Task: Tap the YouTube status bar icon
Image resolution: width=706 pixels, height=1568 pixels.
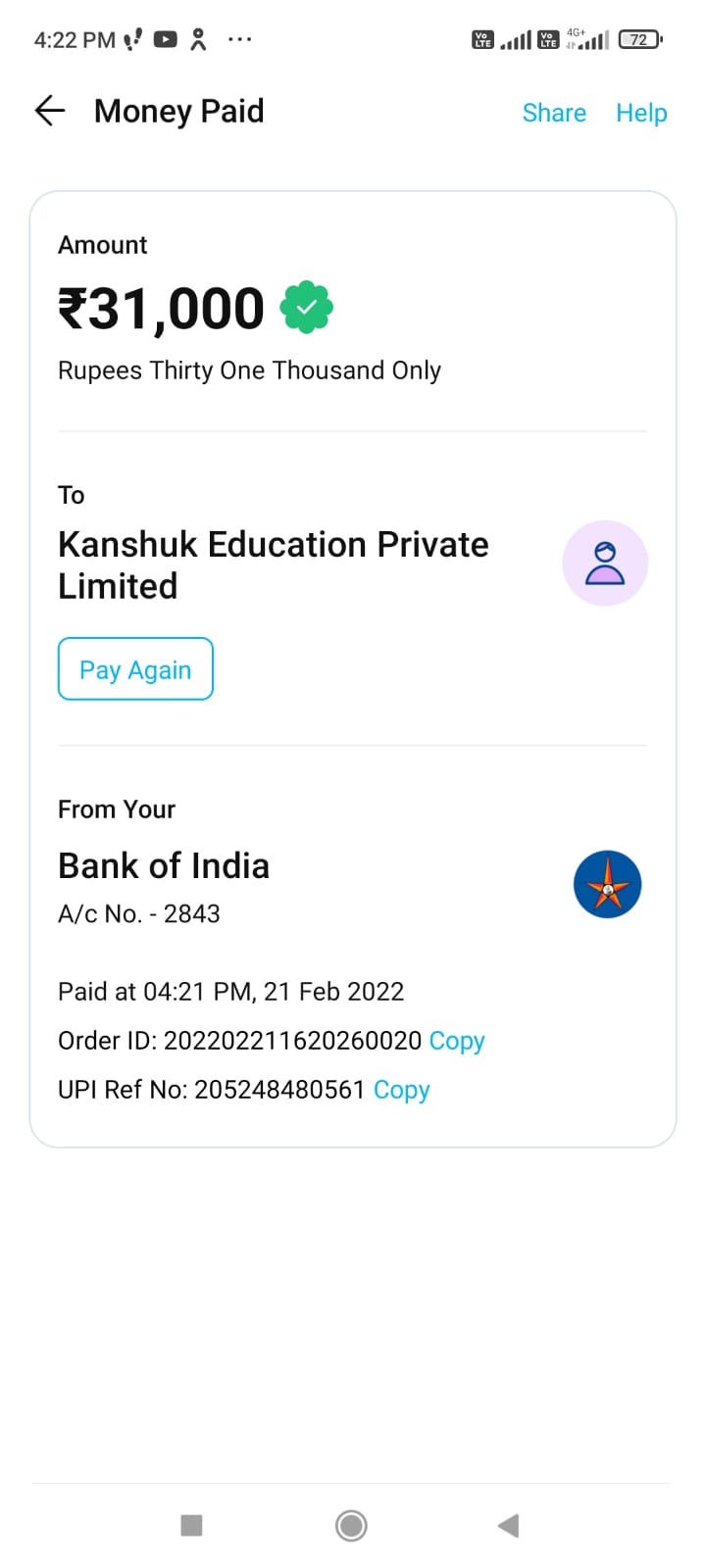Action: 166,39
